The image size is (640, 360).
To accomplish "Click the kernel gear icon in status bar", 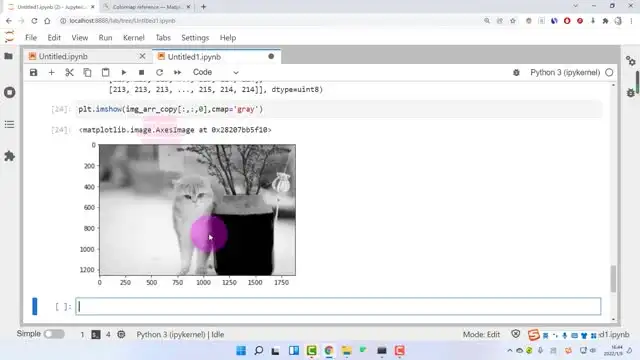I will click(x=121, y=334).
